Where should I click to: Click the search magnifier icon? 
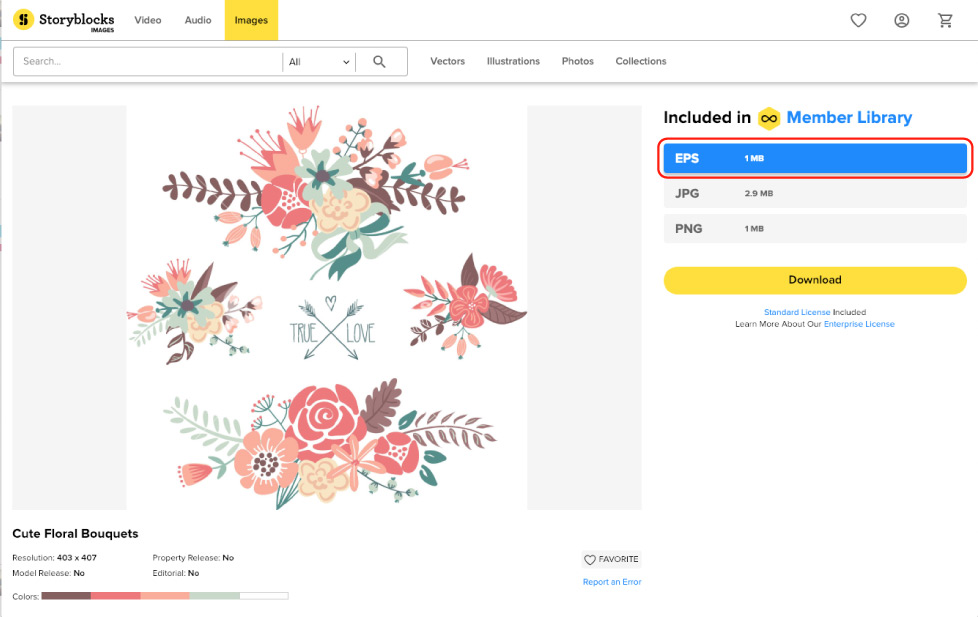(379, 61)
